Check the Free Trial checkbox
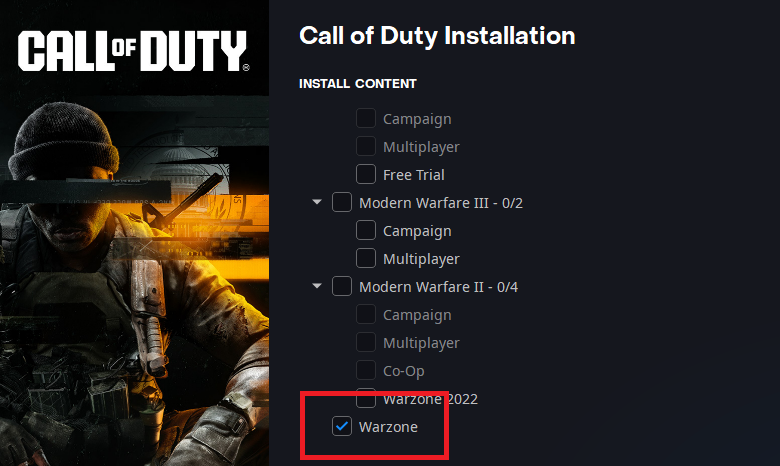The height and width of the screenshot is (466, 780). 366,174
